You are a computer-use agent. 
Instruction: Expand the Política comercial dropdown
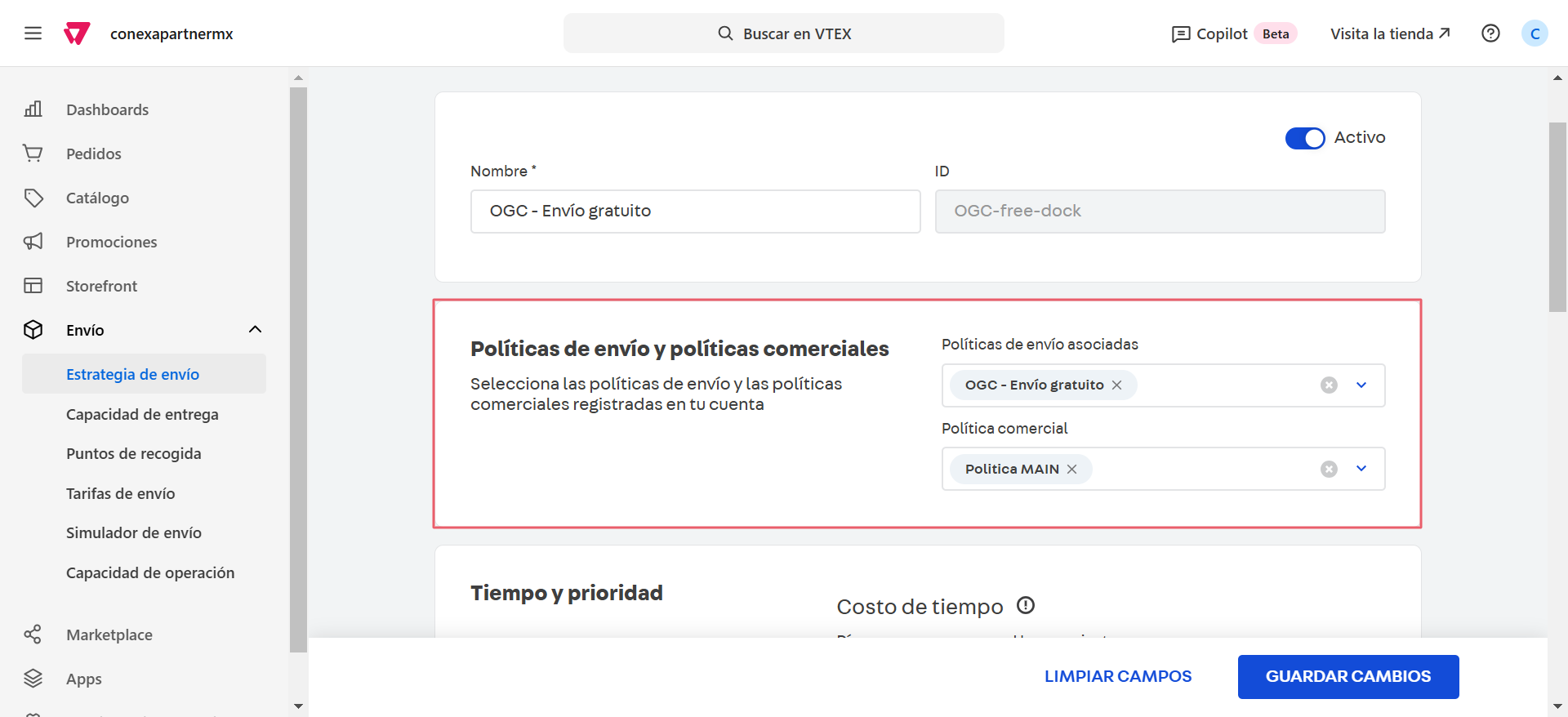click(1361, 469)
